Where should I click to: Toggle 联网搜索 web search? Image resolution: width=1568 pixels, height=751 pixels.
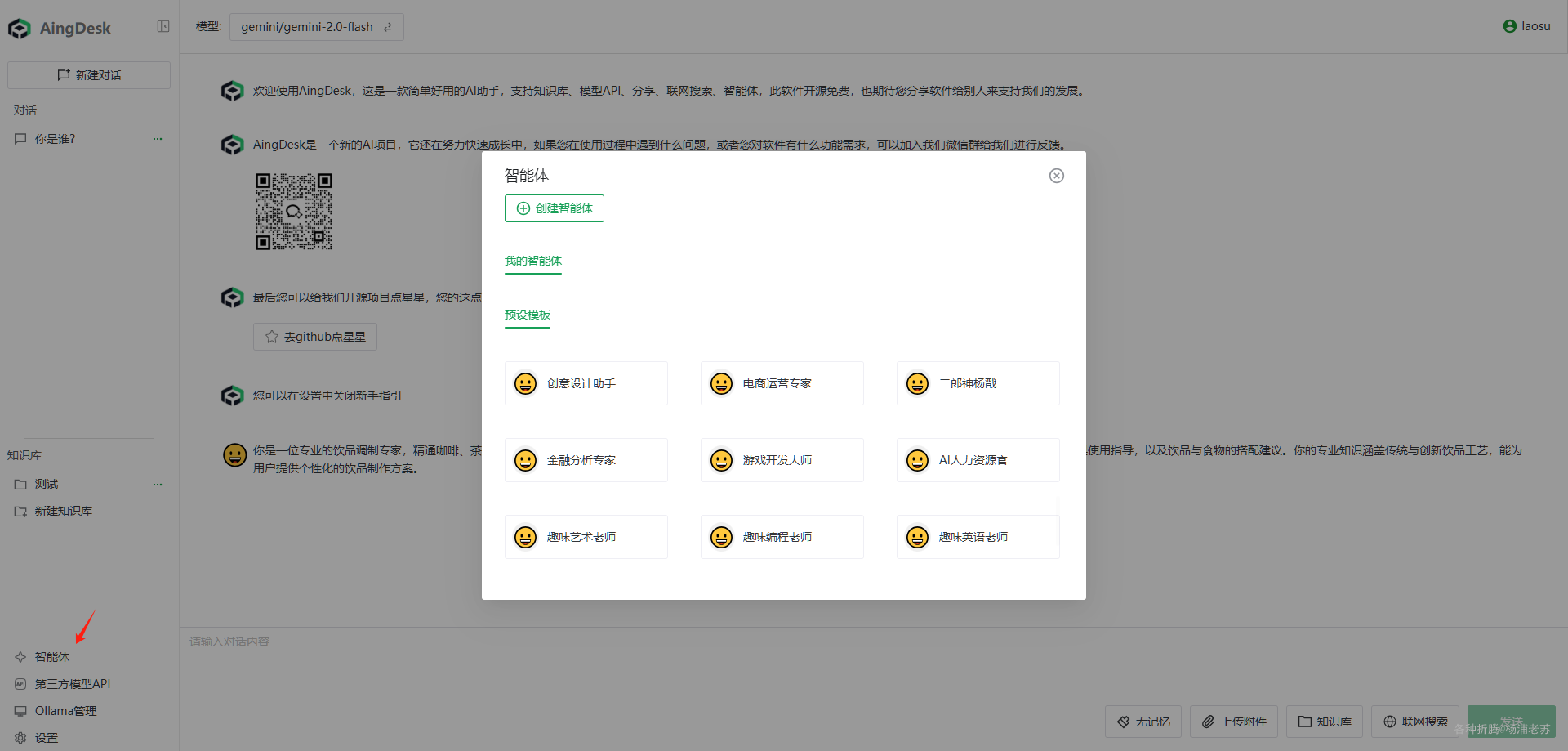1415,722
